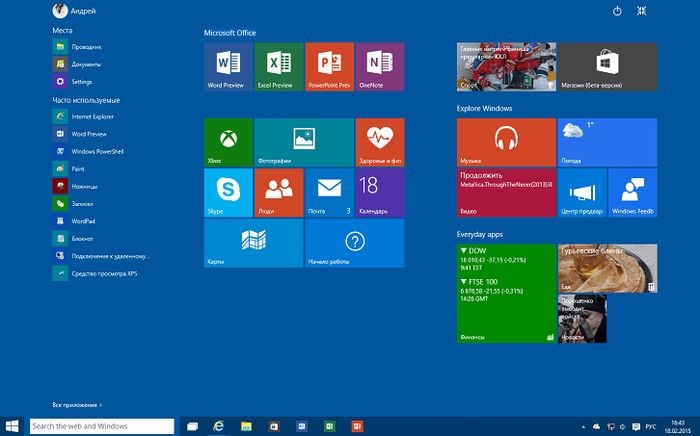Image resolution: width=700 pixels, height=436 pixels.
Task: Click the power button icon
Action: click(x=617, y=11)
